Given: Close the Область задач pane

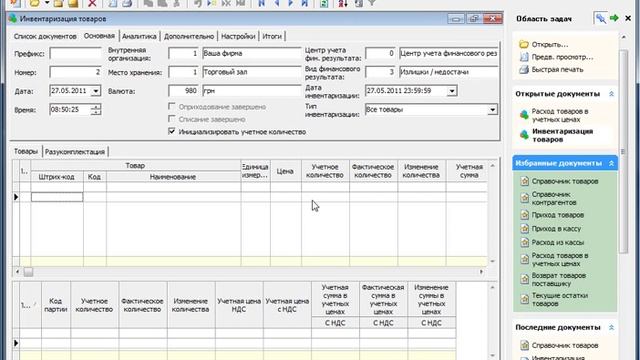Looking at the screenshot, I should (x=628, y=18).
